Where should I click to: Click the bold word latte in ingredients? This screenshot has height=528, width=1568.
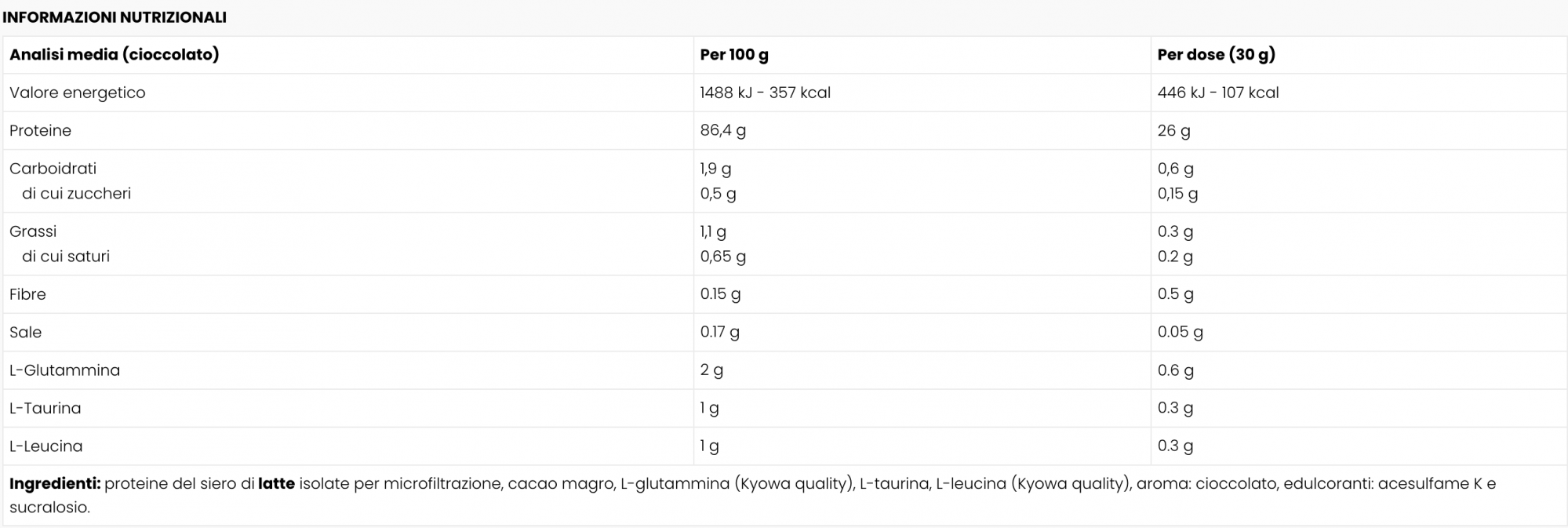(x=276, y=483)
